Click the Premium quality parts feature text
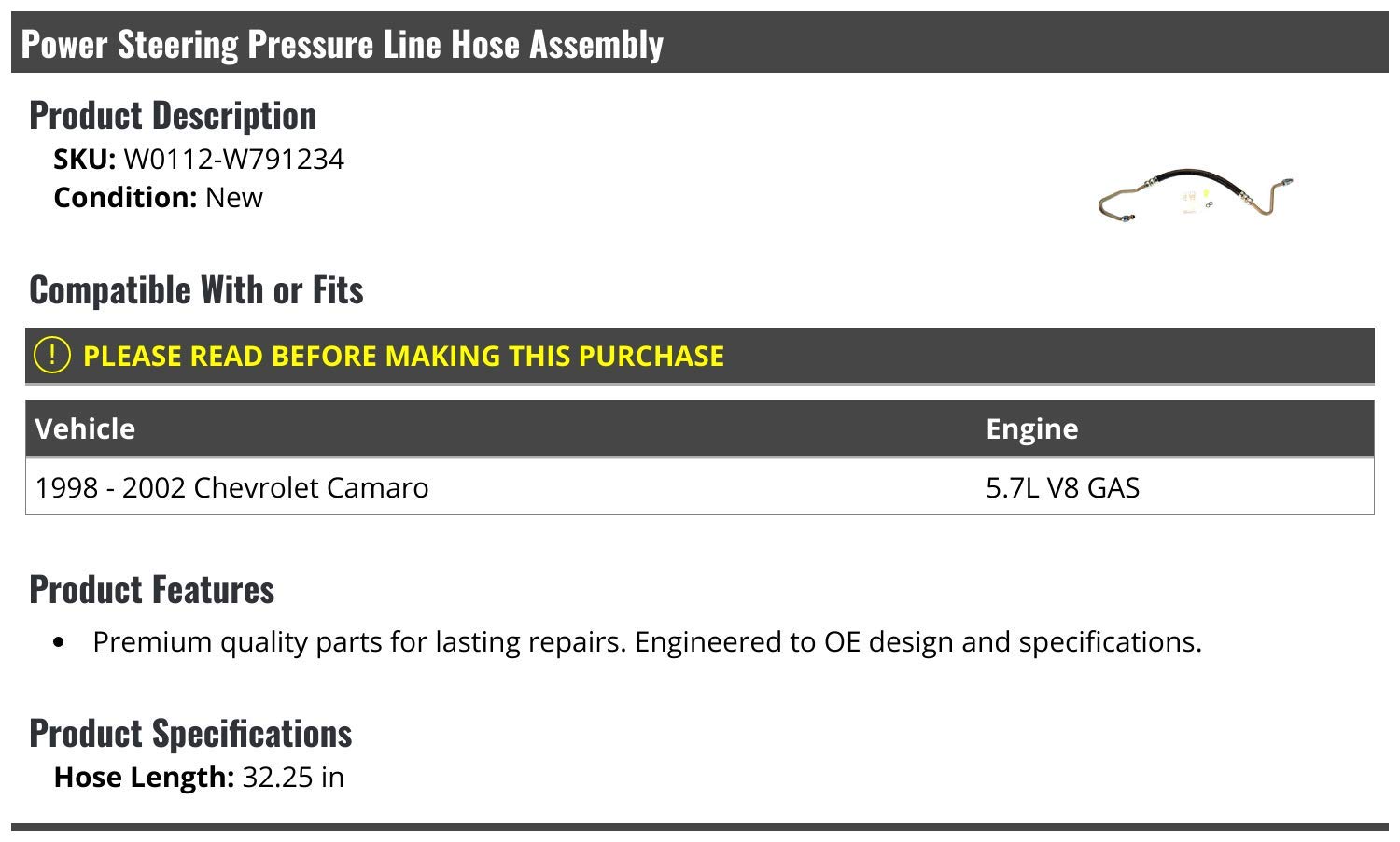This screenshot has width=1400, height=842. click(x=647, y=642)
